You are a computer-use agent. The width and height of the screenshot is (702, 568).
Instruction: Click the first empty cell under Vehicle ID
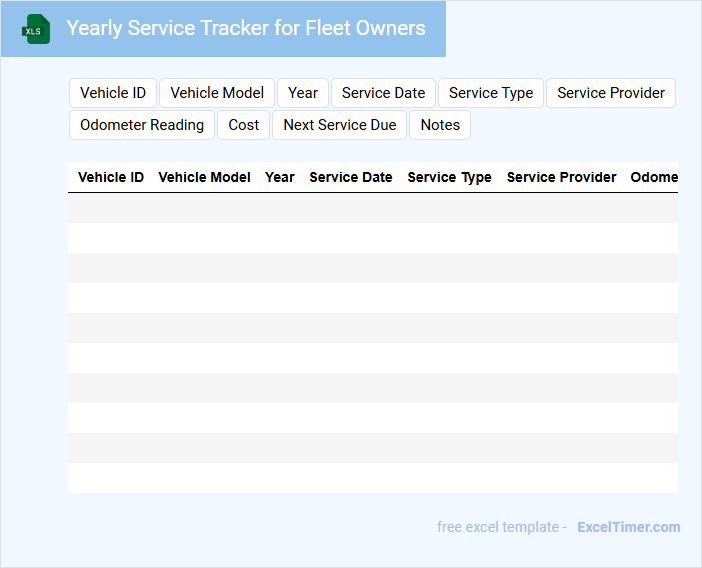point(111,208)
